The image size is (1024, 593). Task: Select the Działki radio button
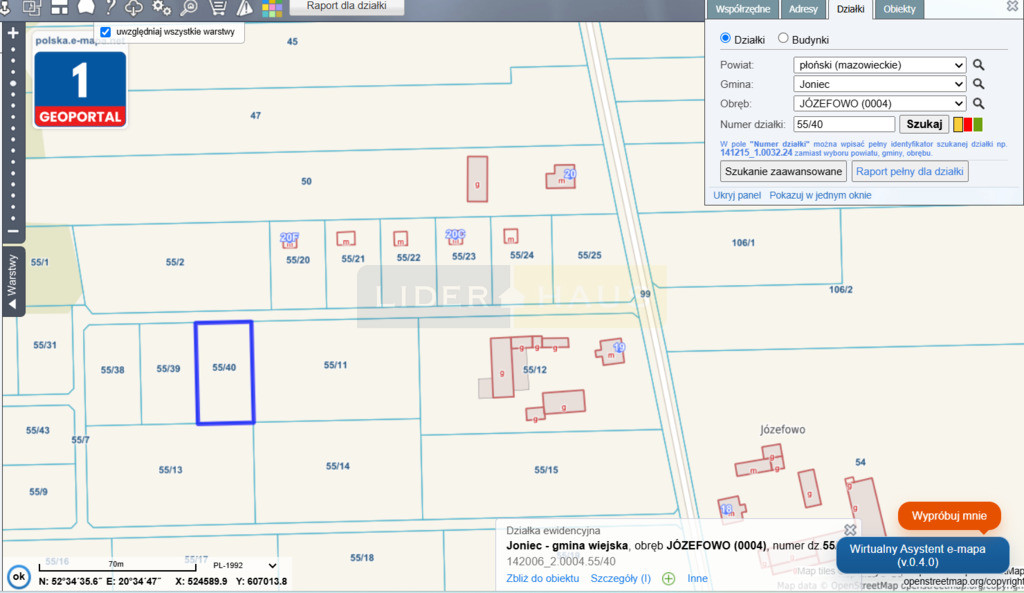[725, 38]
